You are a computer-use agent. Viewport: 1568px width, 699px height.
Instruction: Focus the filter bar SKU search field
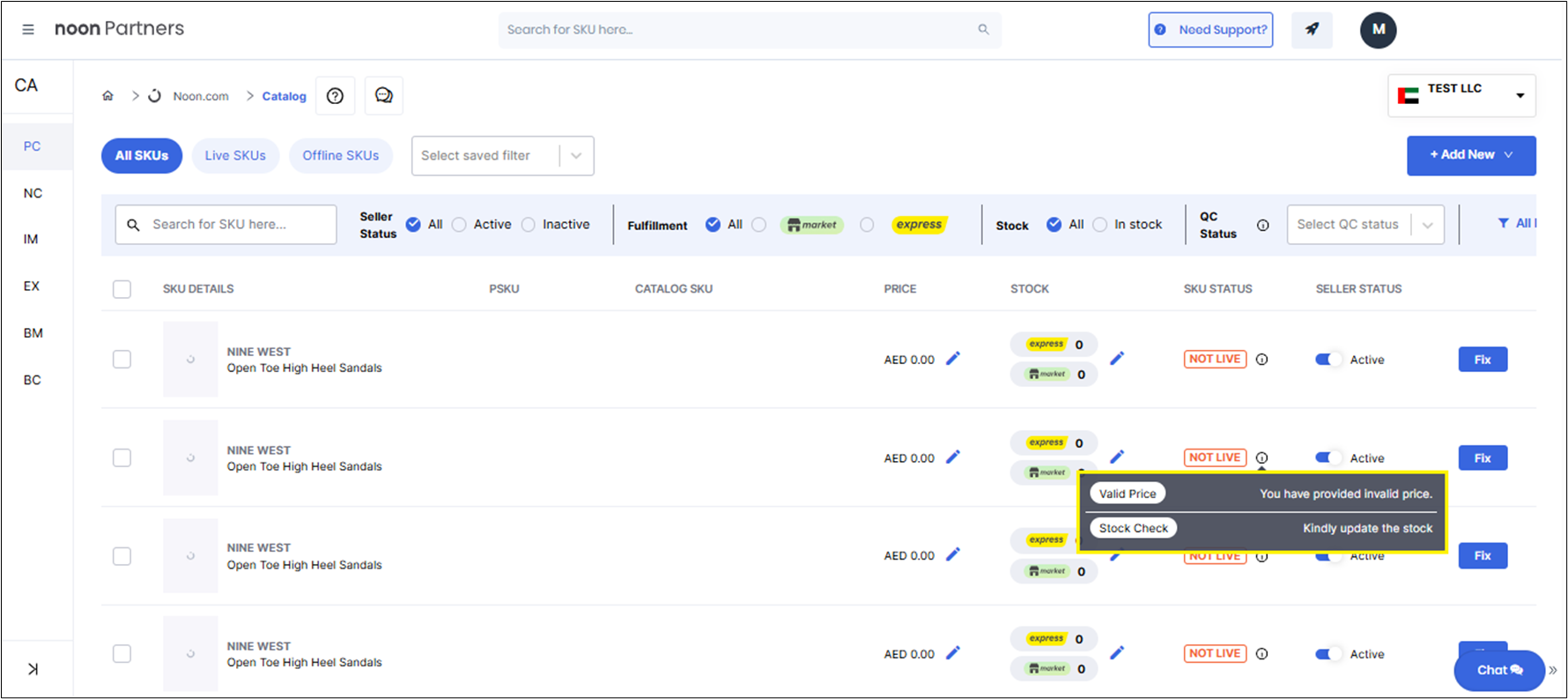pos(226,225)
